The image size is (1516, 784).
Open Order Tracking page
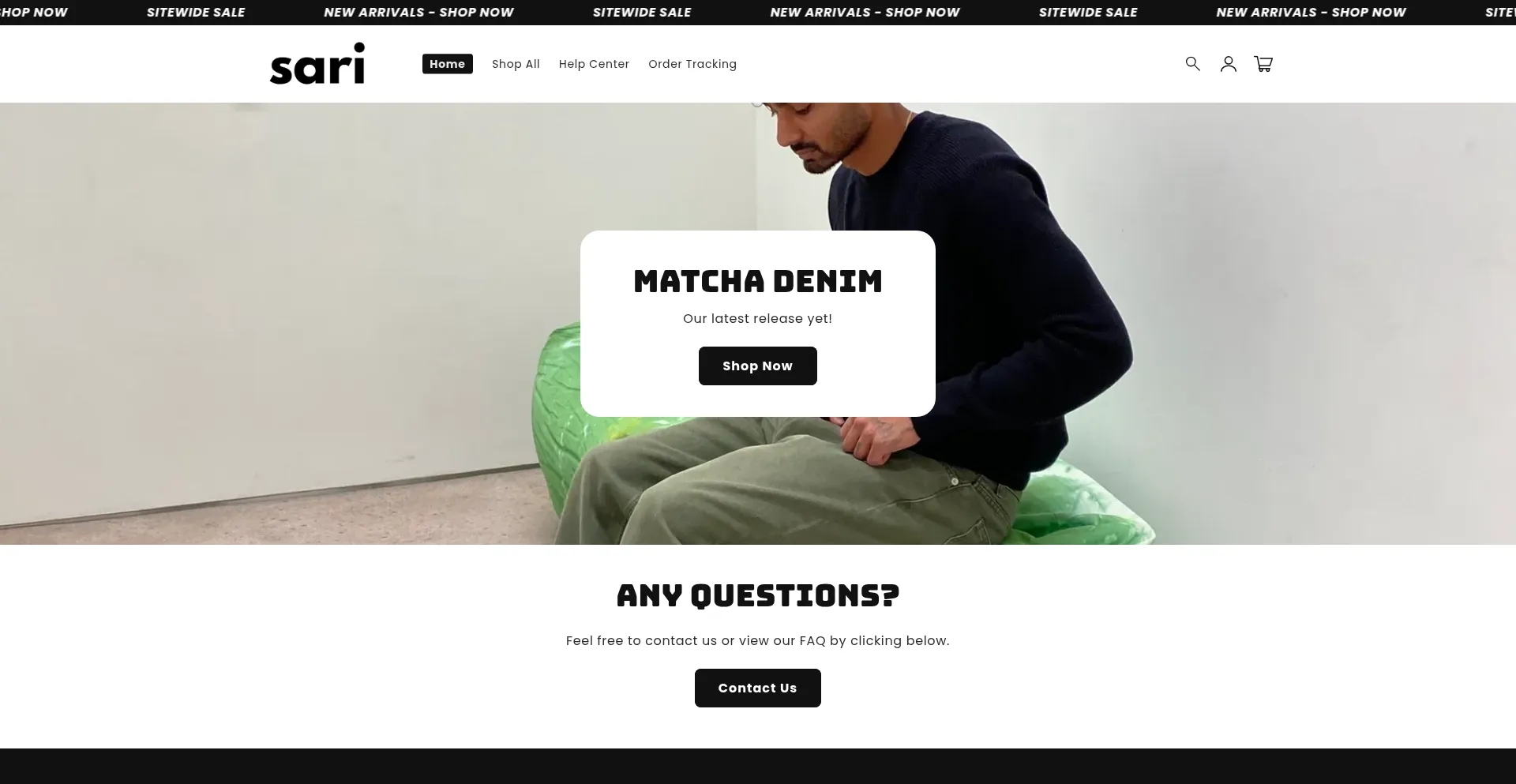[x=692, y=64]
